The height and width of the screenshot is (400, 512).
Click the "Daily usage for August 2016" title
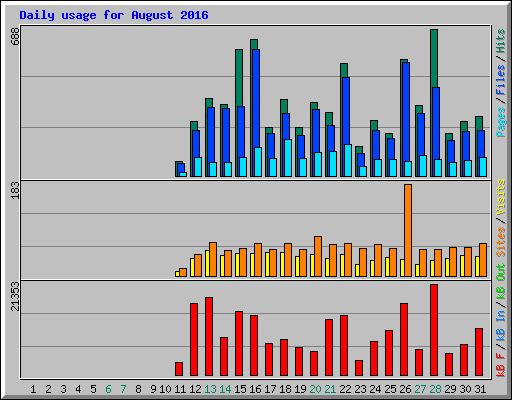tap(114, 15)
